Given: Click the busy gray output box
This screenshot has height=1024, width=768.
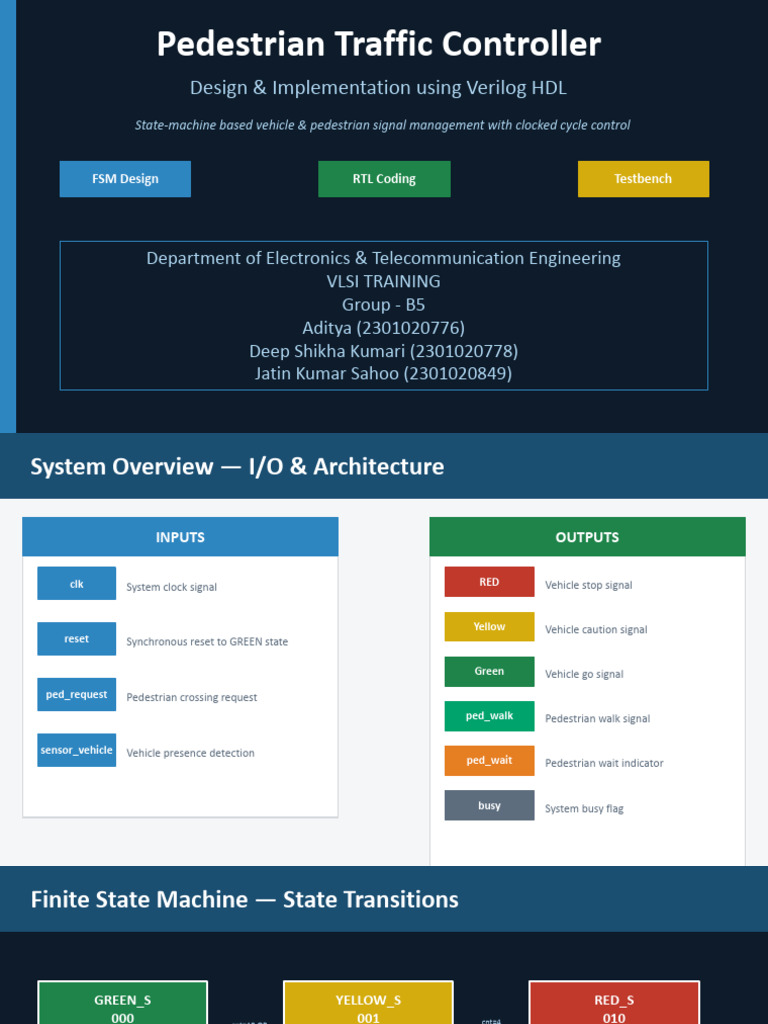Looking at the screenshot, I should click(489, 805).
